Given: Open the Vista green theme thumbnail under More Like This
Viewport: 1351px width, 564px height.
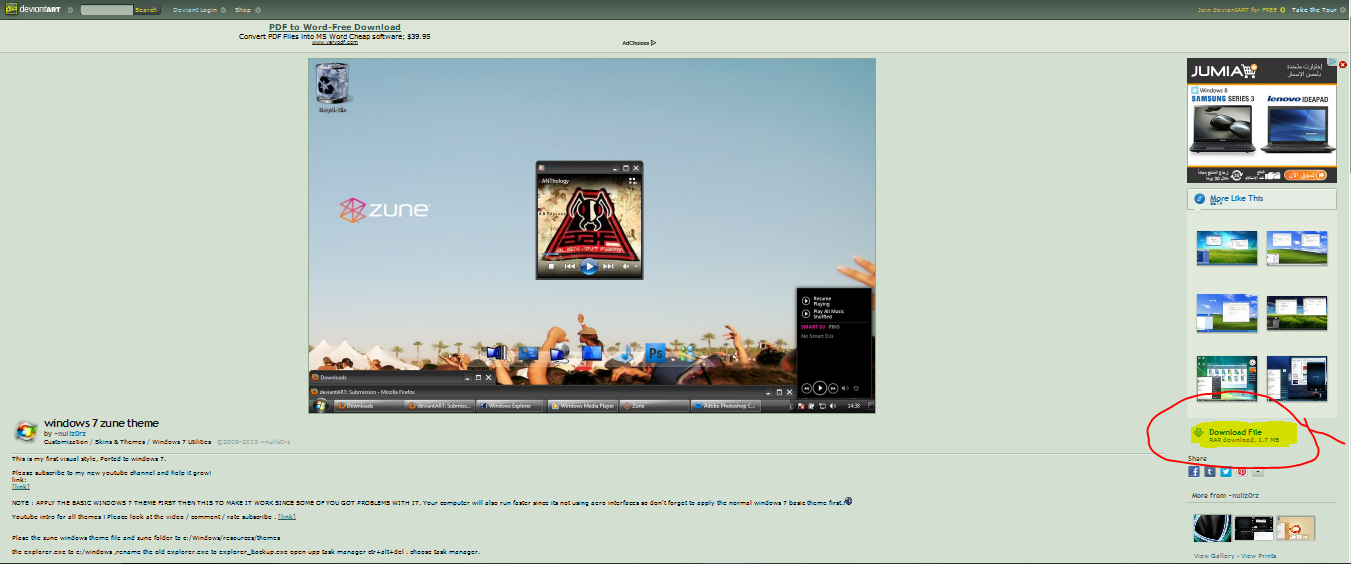Looking at the screenshot, I should click(1226, 378).
